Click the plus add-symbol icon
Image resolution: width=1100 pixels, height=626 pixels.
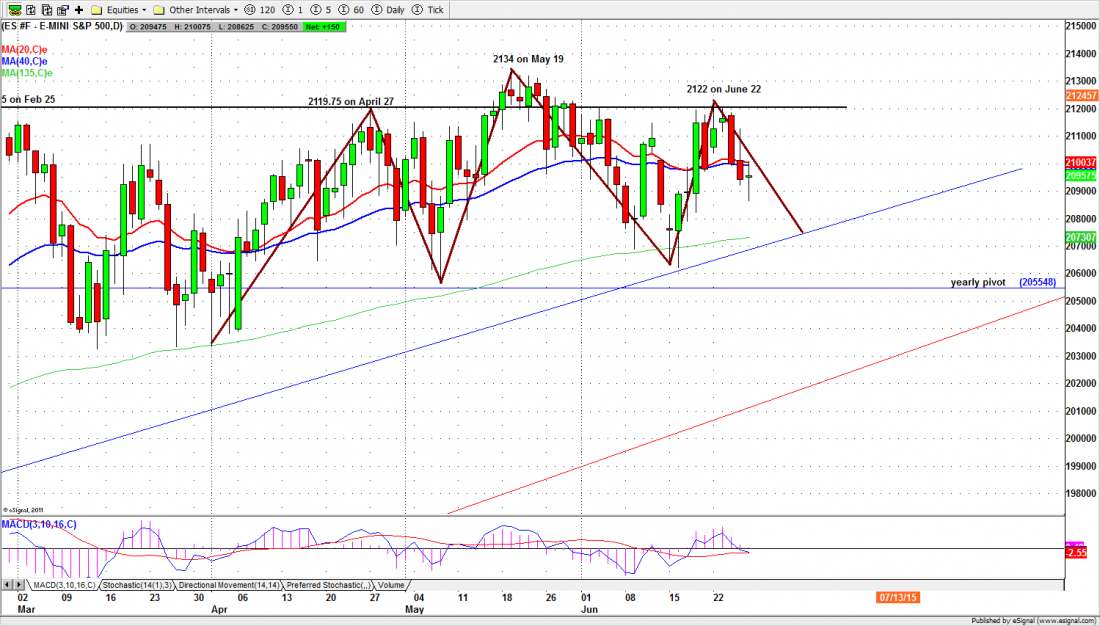click(77, 8)
